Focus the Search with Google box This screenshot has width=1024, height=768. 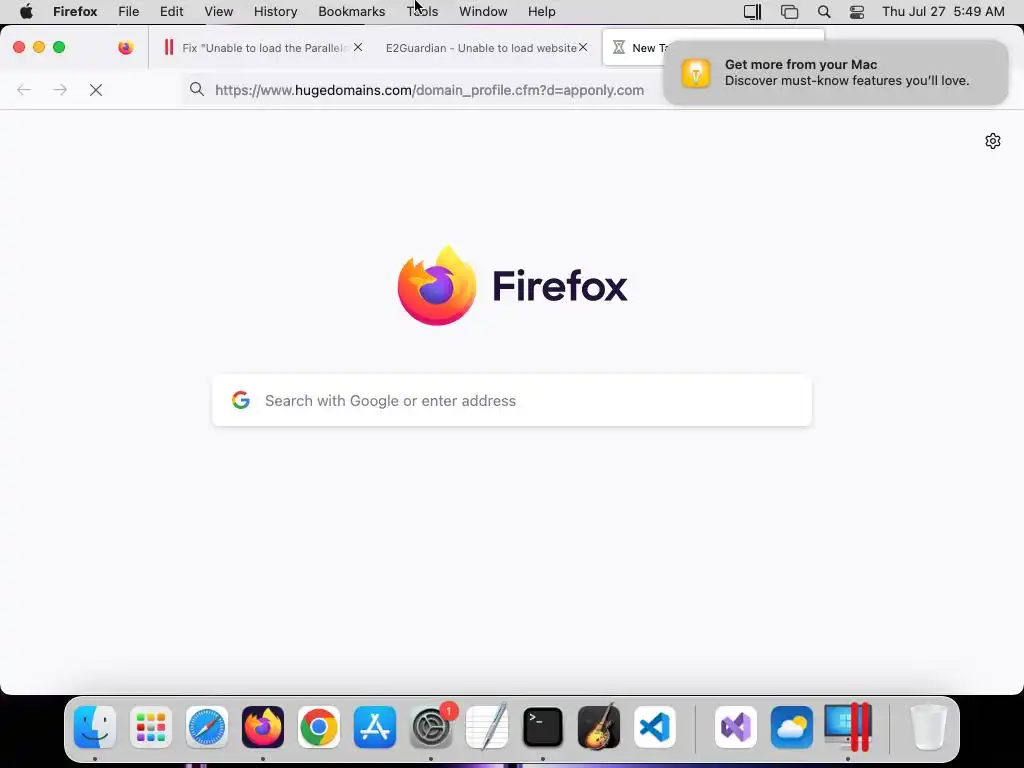[x=512, y=400]
